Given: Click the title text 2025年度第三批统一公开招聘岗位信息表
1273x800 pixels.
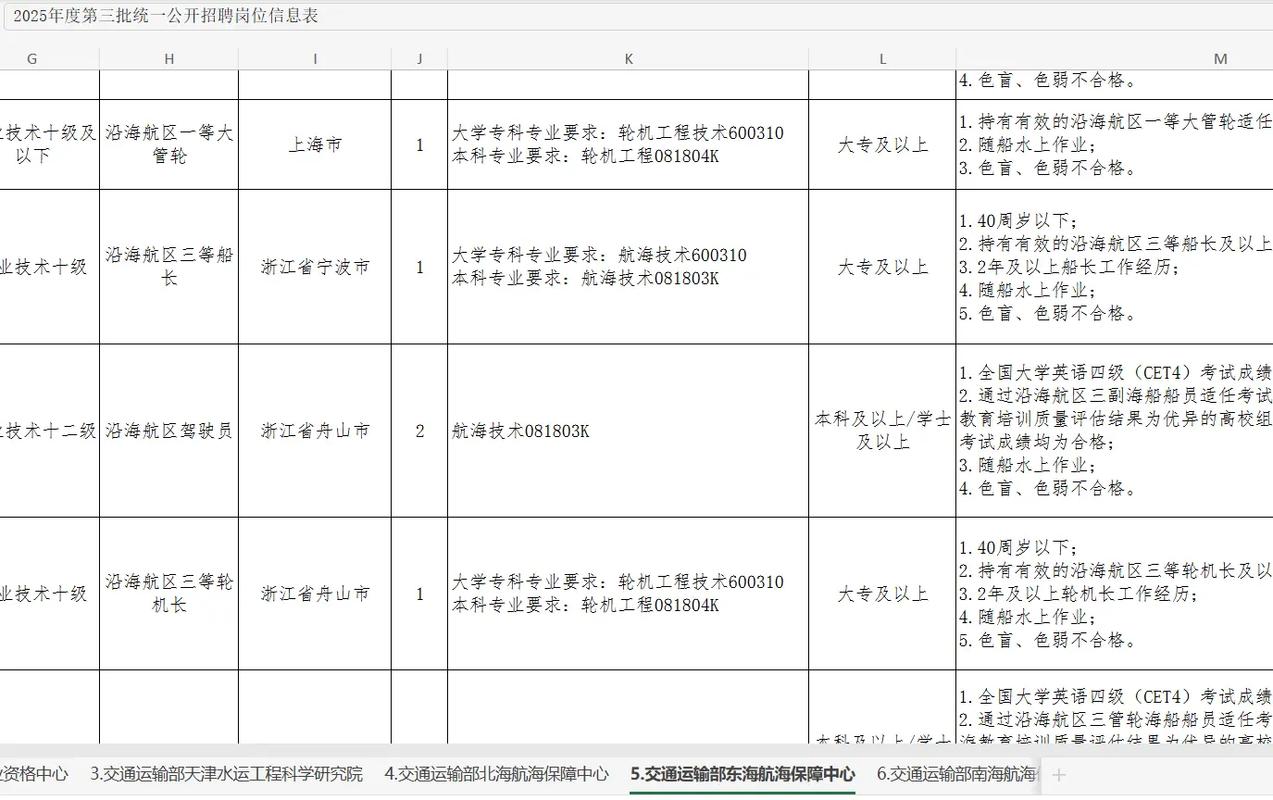Looking at the screenshot, I should [x=165, y=17].
